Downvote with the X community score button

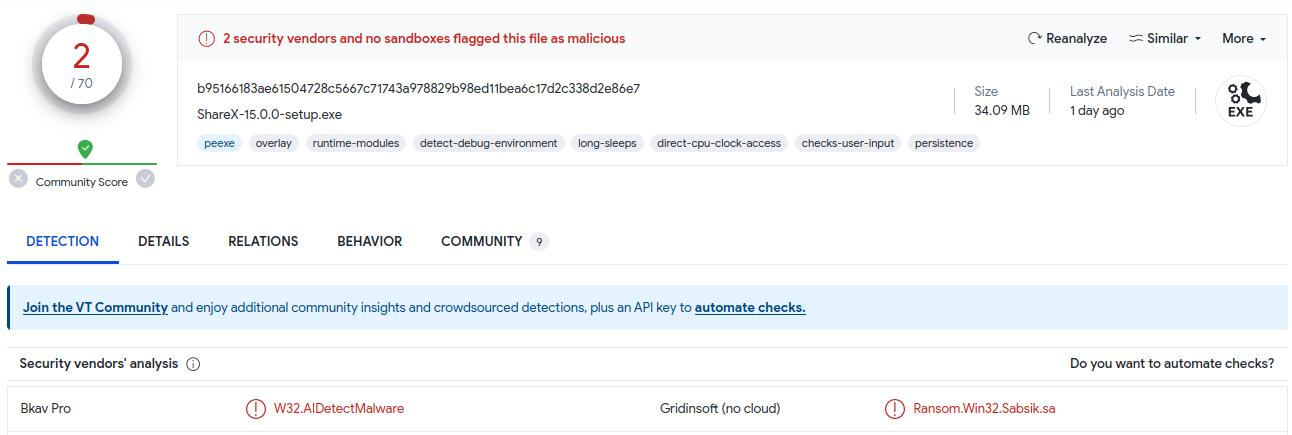(18, 179)
